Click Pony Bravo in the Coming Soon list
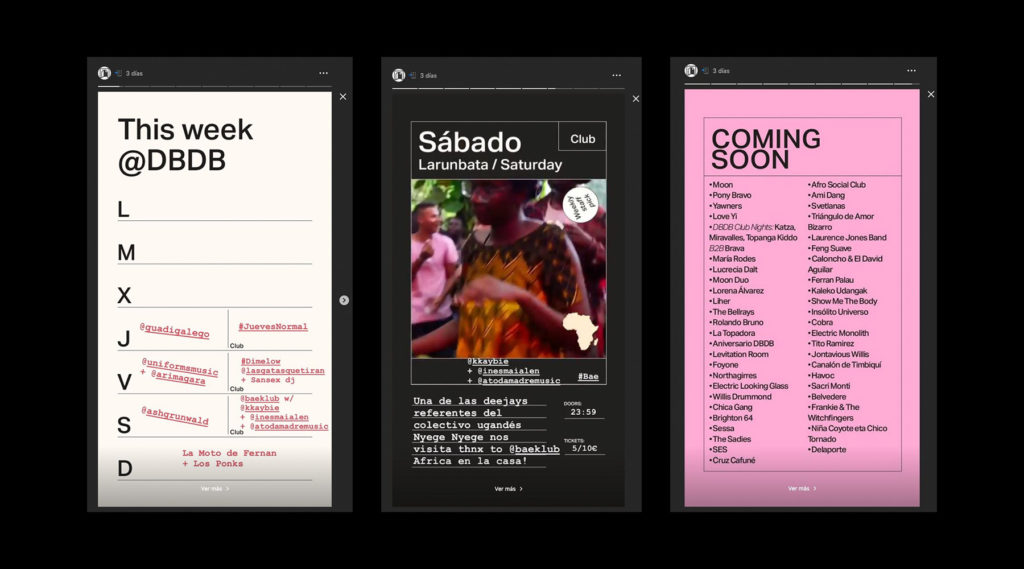This screenshot has height=569, width=1024. (730, 195)
